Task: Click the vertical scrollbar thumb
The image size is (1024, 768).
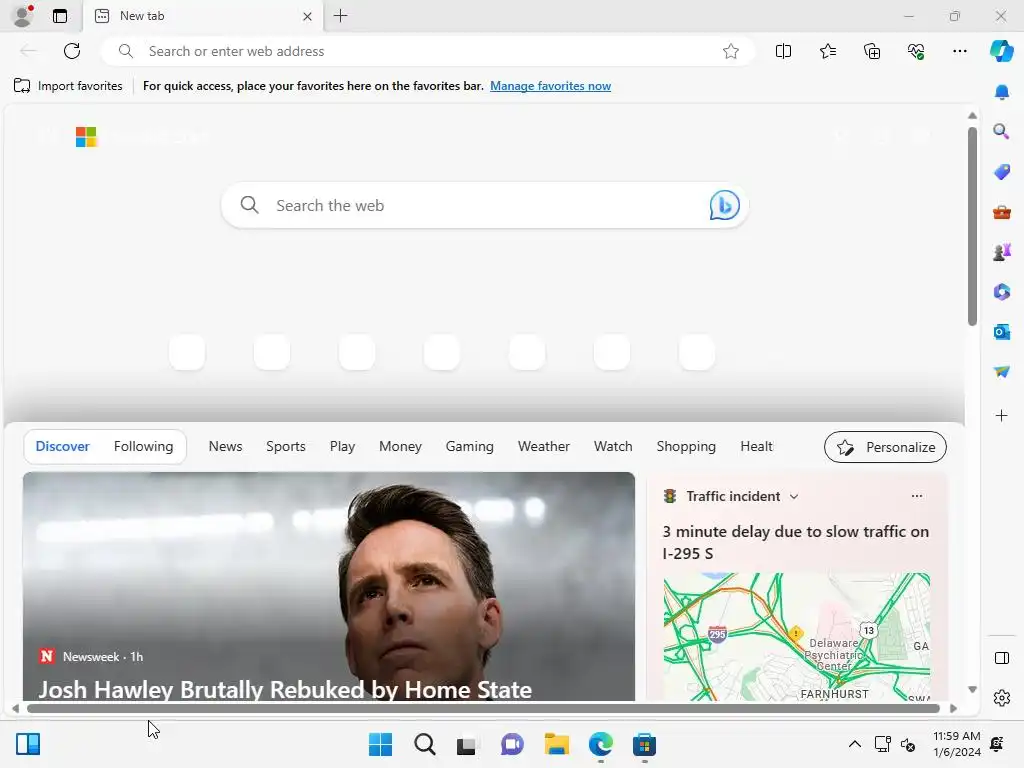Action: coord(972,226)
